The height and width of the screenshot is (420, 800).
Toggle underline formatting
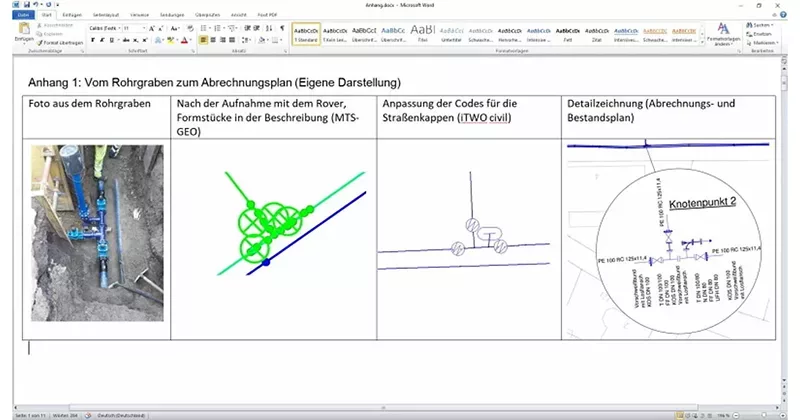tap(112, 40)
